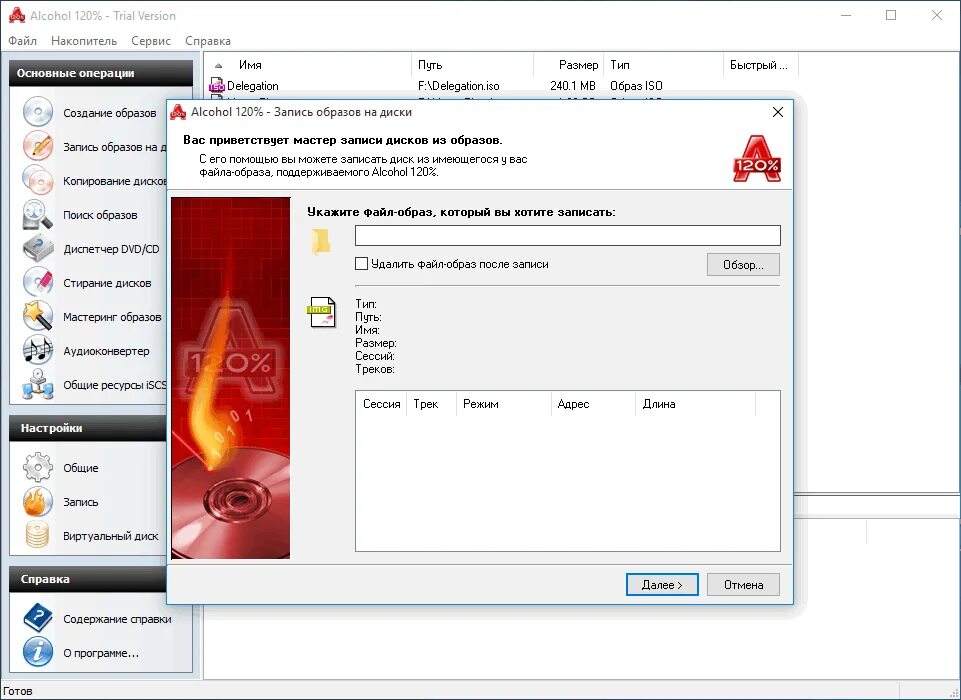The height and width of the screenshot is (700, 961).
Task: Click the Общие settings gear icon
Action: point(38,468)
